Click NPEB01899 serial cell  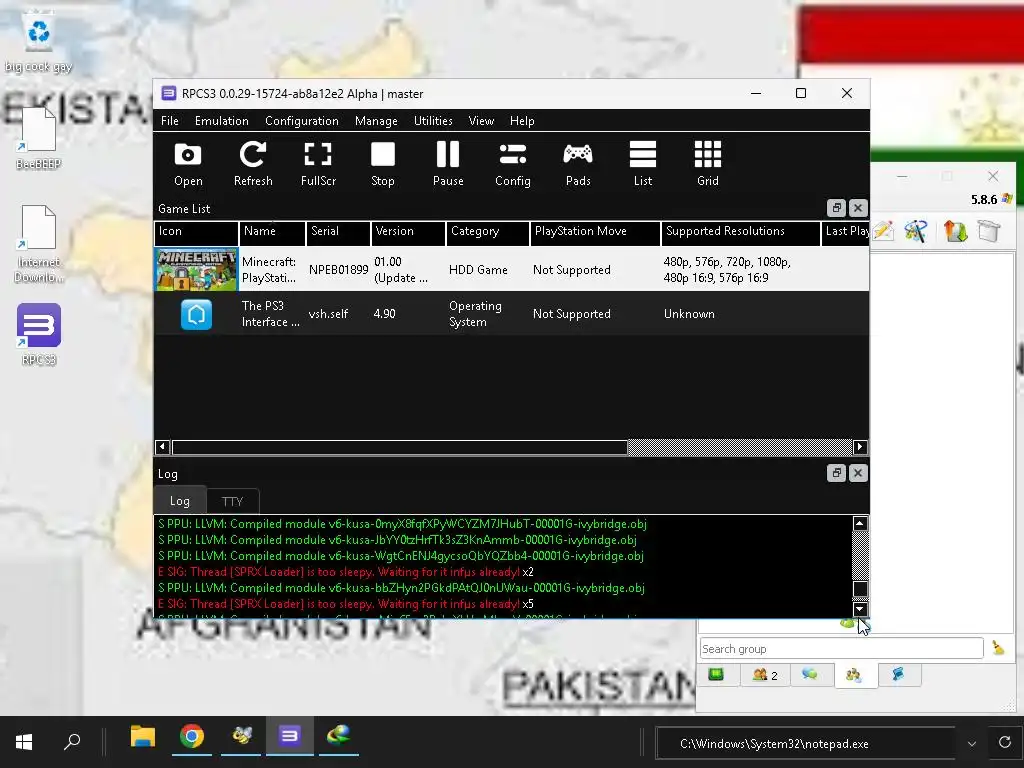tap(338, 270)
